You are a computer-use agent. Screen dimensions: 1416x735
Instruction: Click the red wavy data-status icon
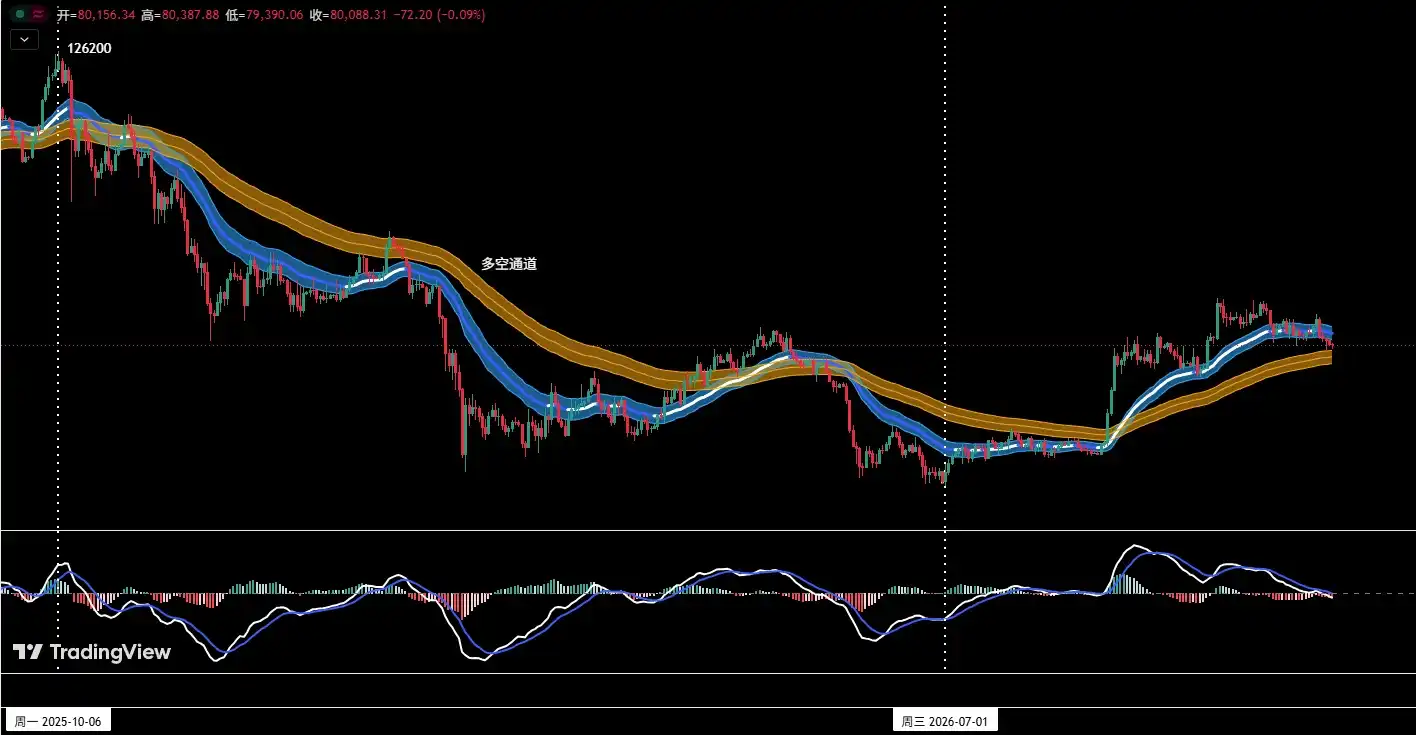click(x=38, y=15)
